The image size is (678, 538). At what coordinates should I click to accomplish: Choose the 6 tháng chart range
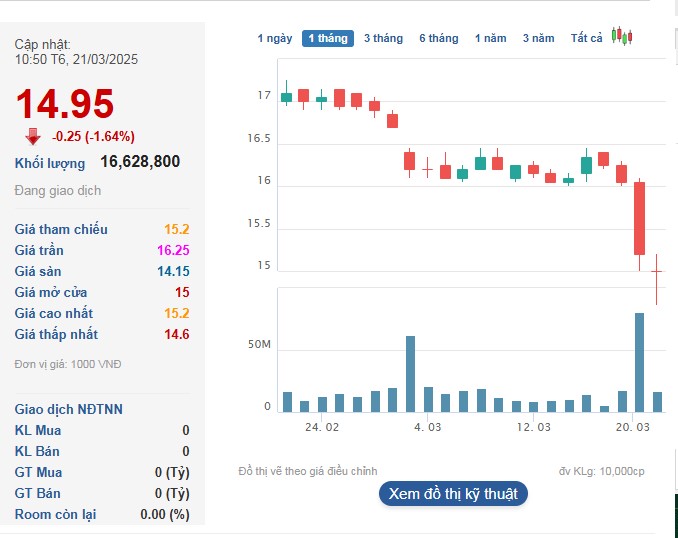(438, 38)
